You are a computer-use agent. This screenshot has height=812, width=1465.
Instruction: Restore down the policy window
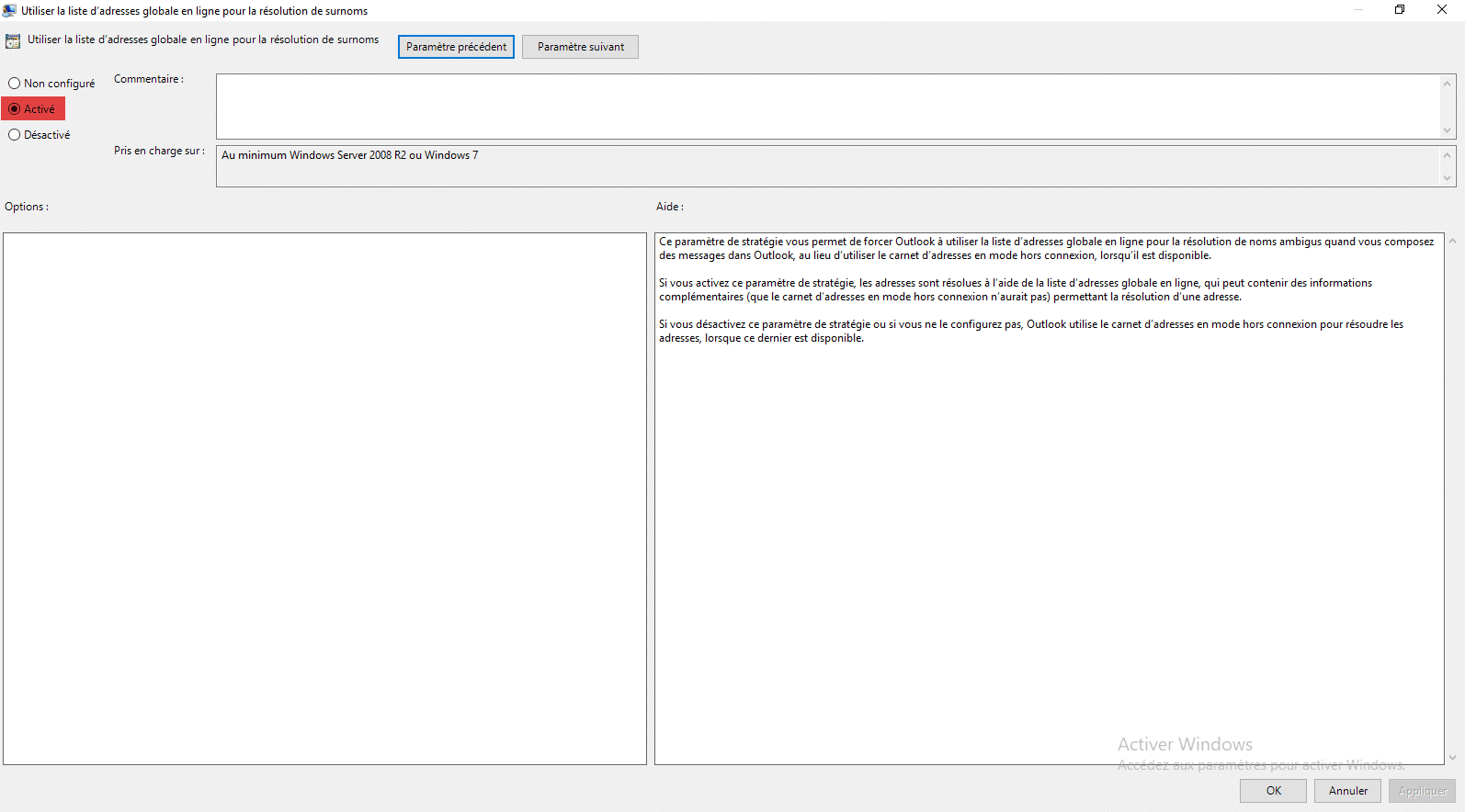point(1399,10)
